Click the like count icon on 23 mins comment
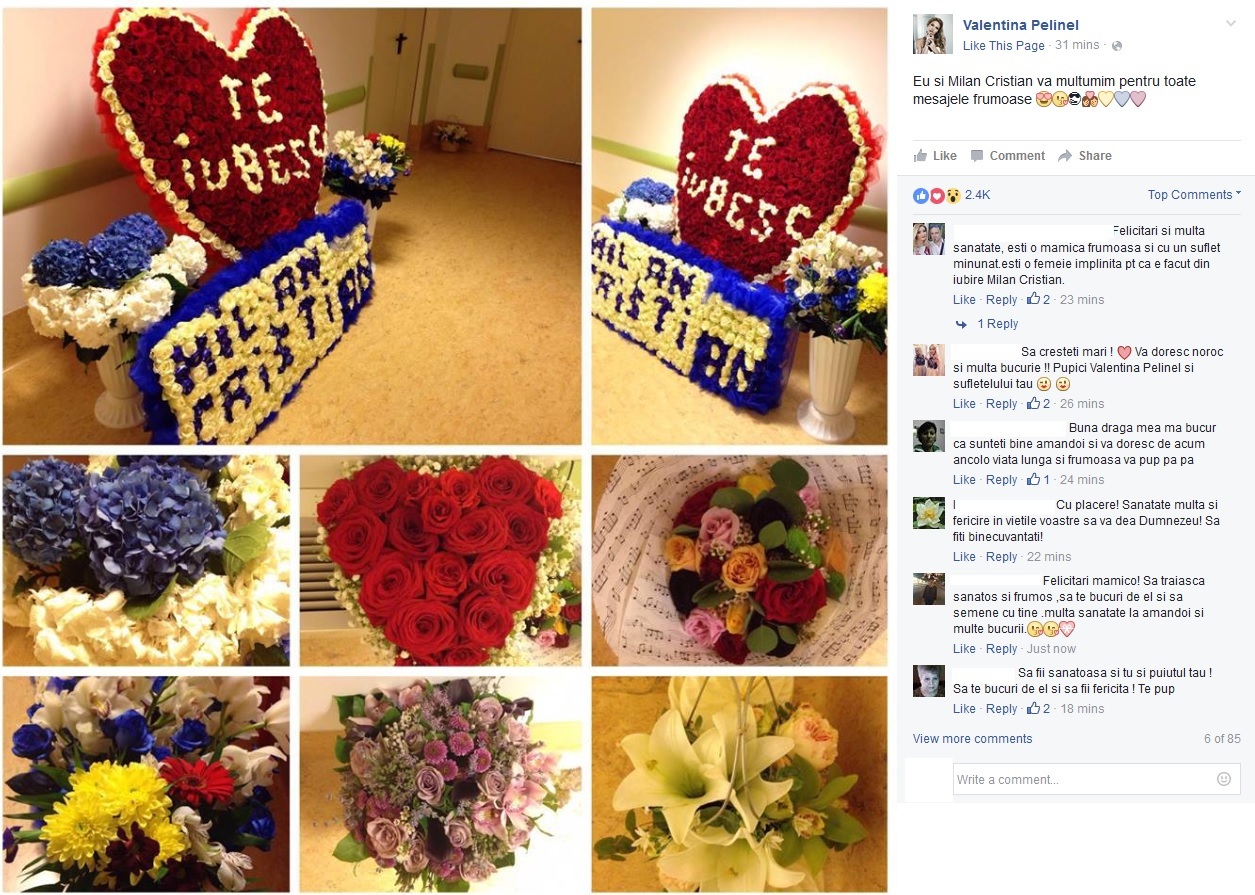 (x=1033, y=300)
